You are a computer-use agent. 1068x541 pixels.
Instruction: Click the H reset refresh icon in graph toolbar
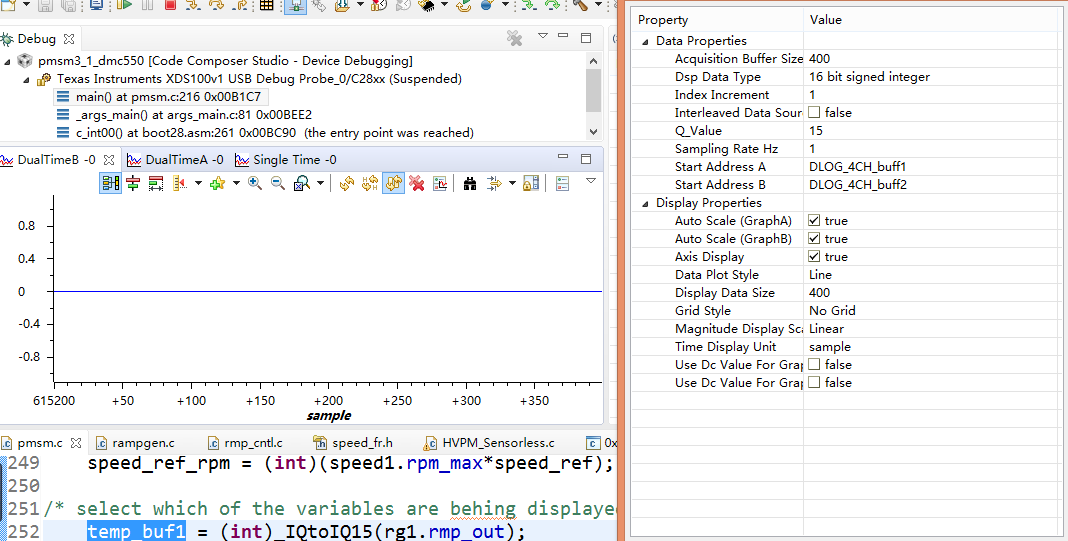tap(370, 183)
